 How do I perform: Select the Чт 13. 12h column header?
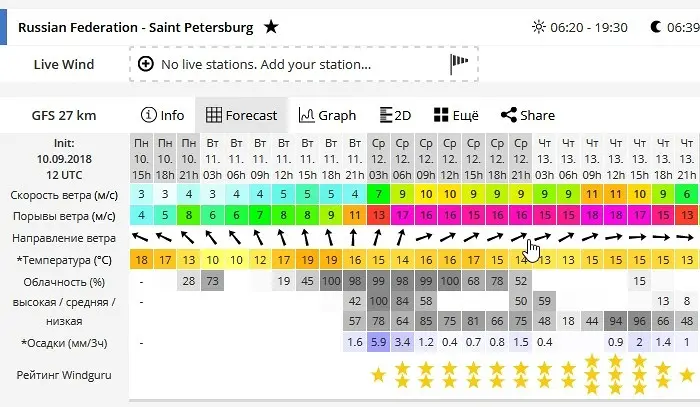pos(616,159)
